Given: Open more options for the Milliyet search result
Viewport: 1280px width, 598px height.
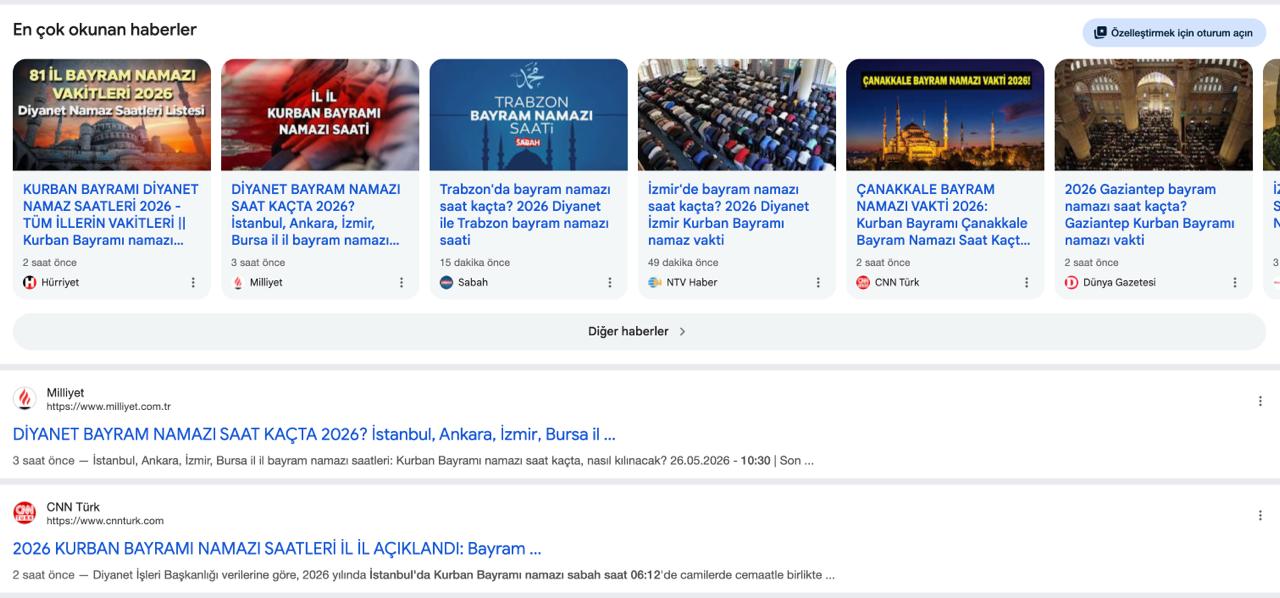Looking at the screenshot, I should click(1260, 401).
